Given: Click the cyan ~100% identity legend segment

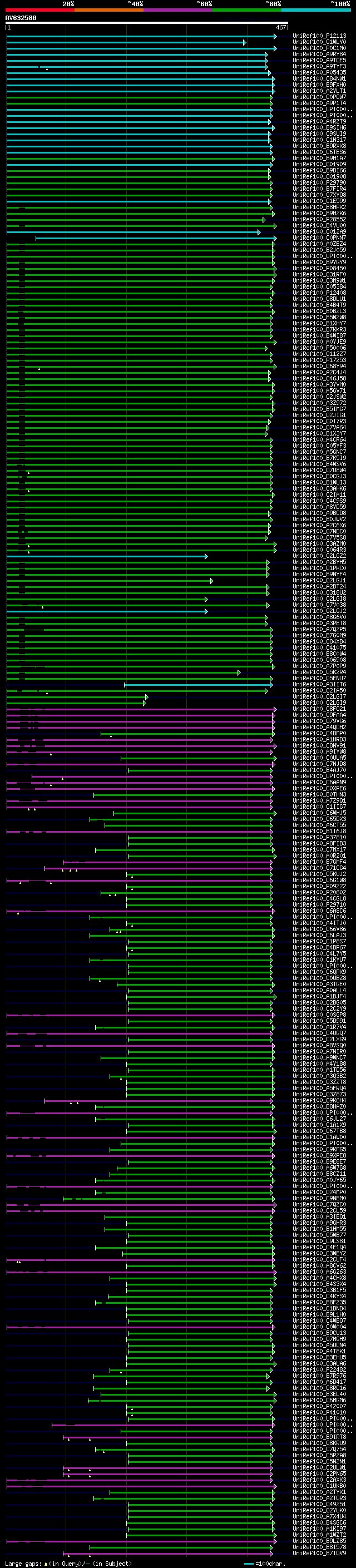Looking at the screenshot, I should coord(316,10).
